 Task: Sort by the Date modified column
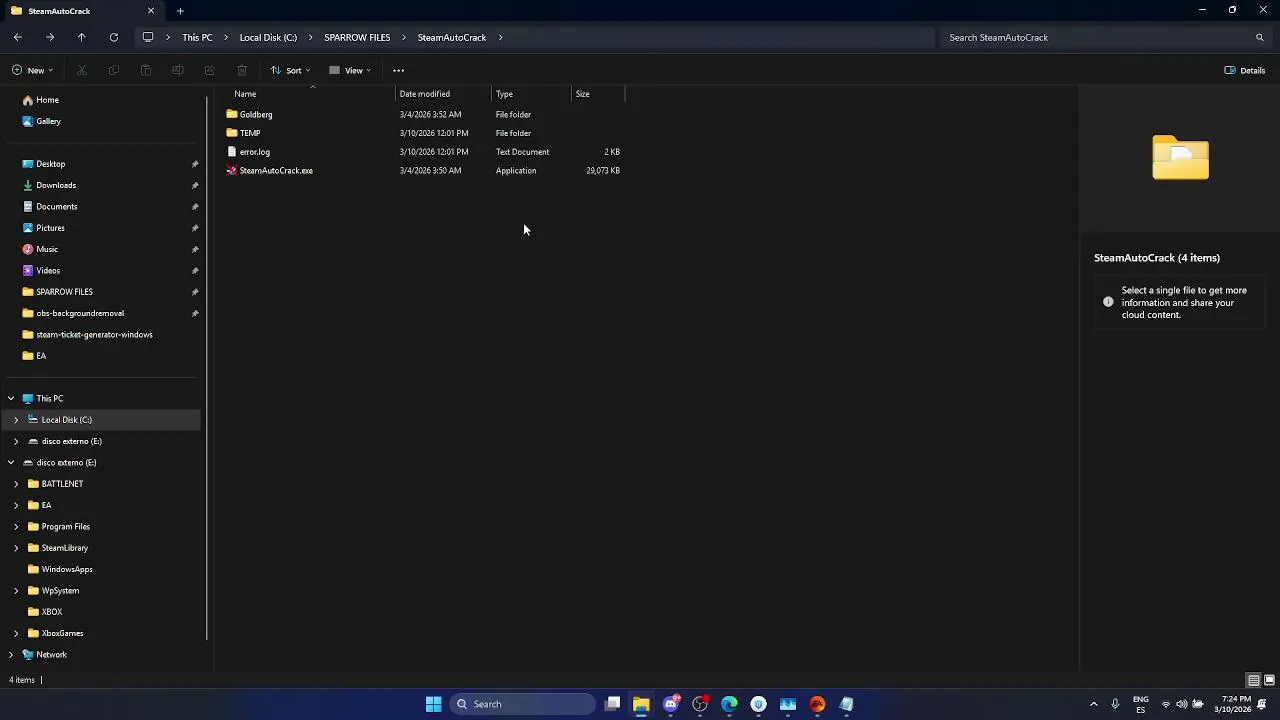point(424,94)
